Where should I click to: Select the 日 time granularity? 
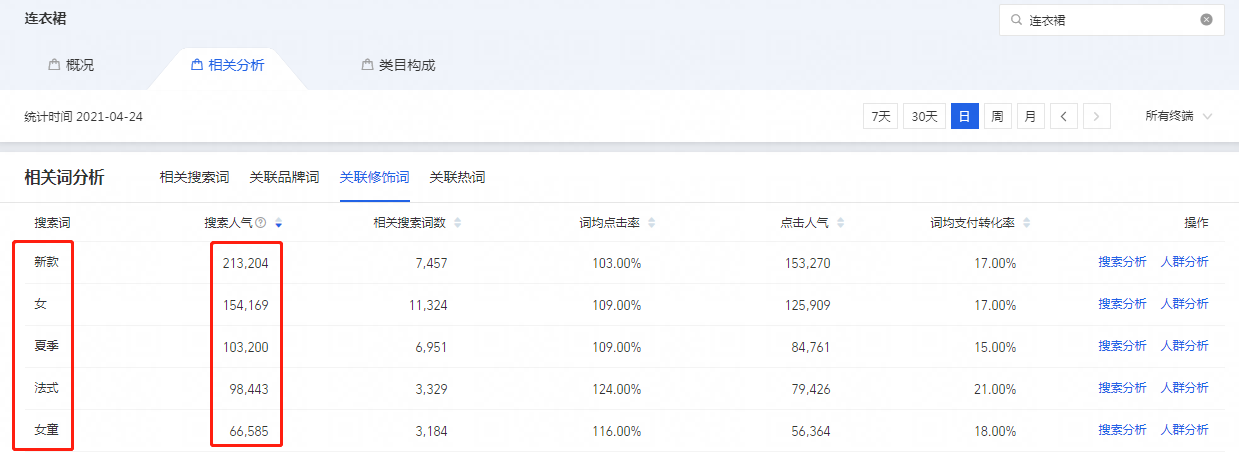(964, 116)
